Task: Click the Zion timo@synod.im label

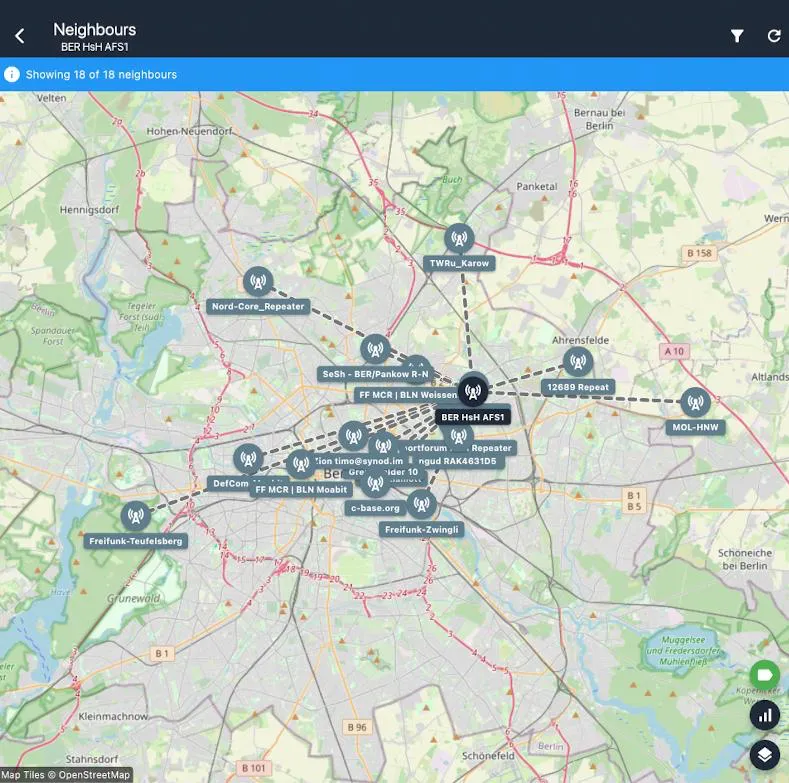Action: pyautogui.click(x=360, y=461)
